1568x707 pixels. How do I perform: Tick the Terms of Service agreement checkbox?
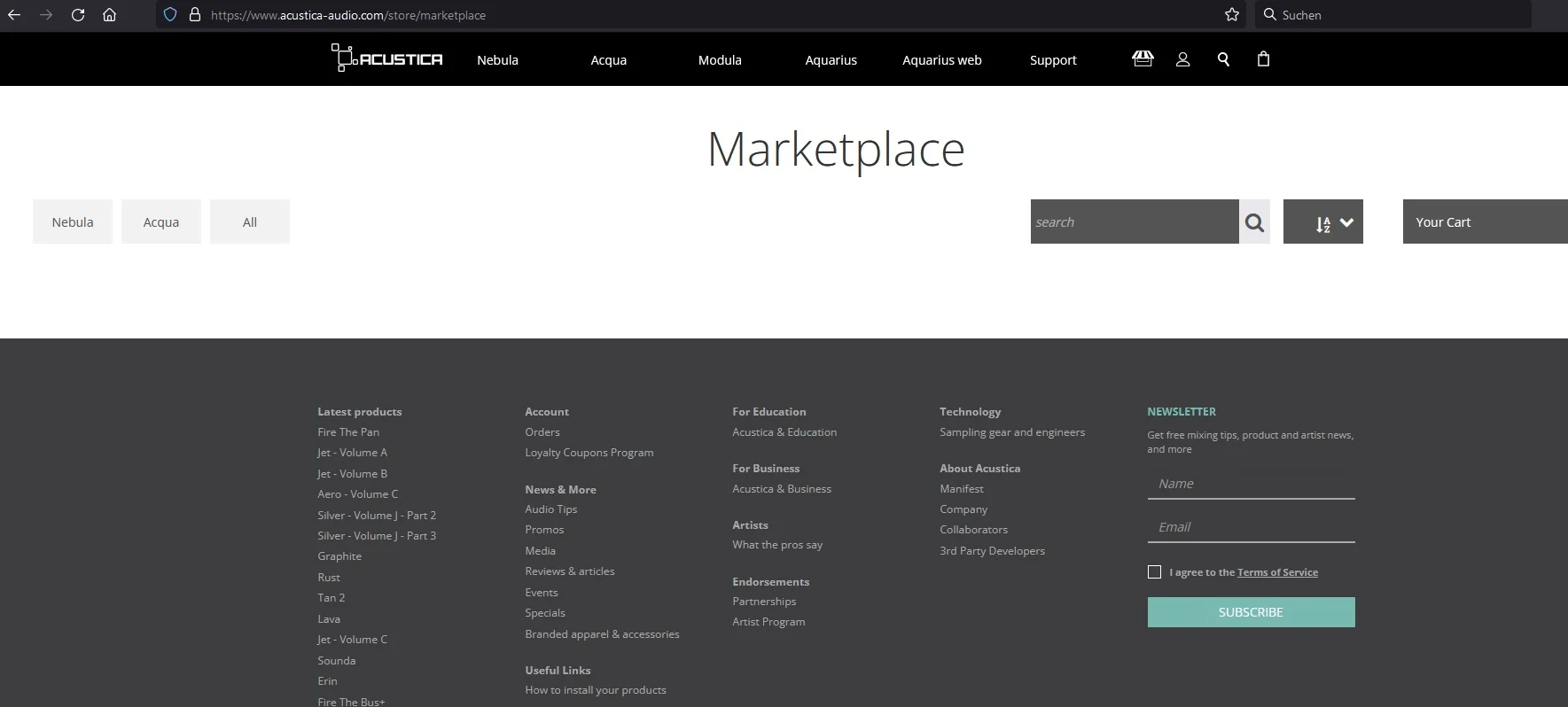(x=1154, y=572)
